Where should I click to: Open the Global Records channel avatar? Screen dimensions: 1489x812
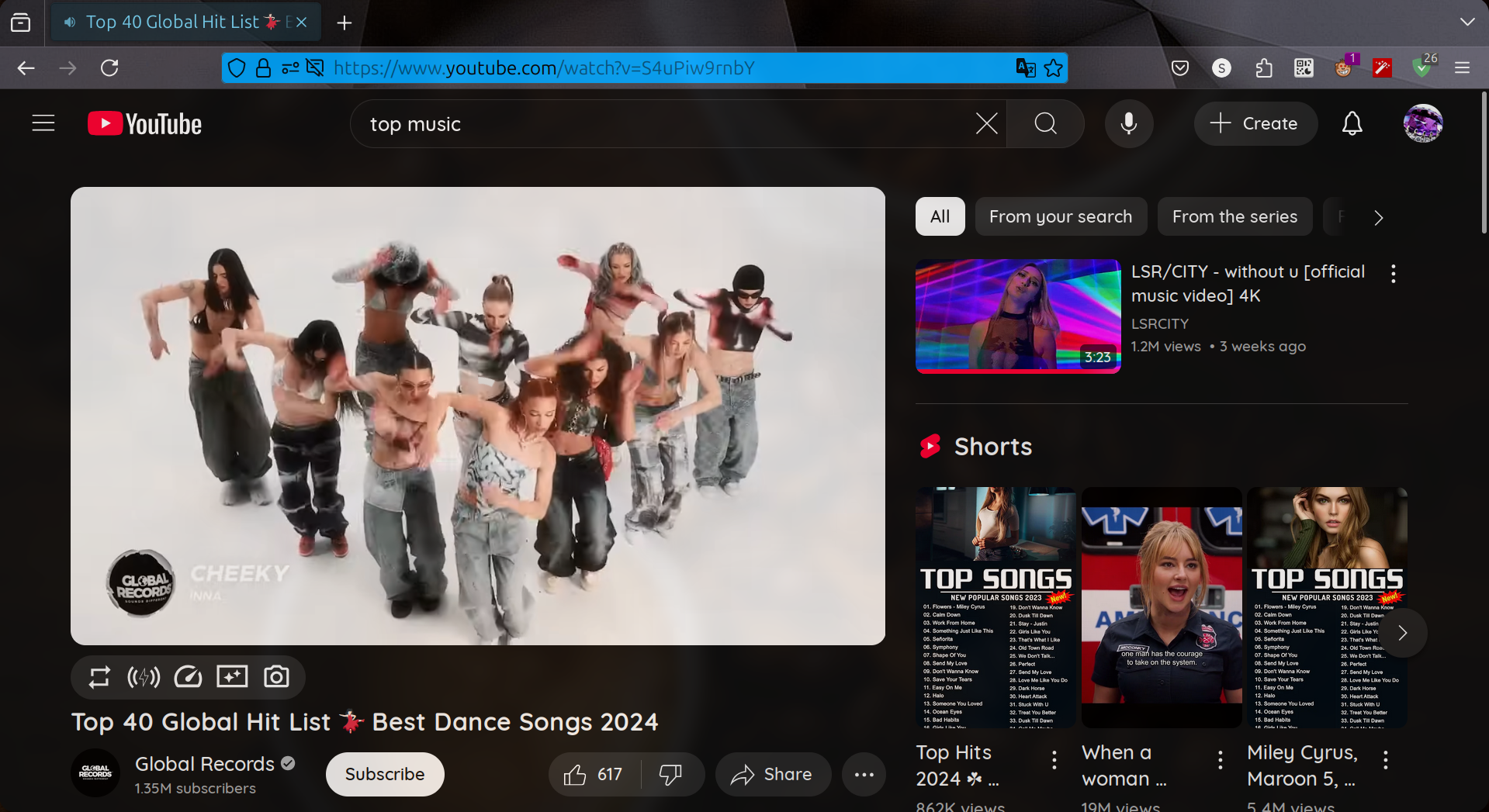[95, 773]
